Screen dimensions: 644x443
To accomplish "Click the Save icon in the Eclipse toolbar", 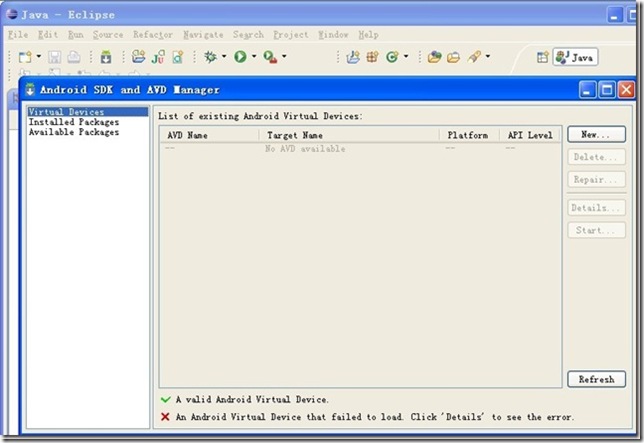I will (55, 57).
